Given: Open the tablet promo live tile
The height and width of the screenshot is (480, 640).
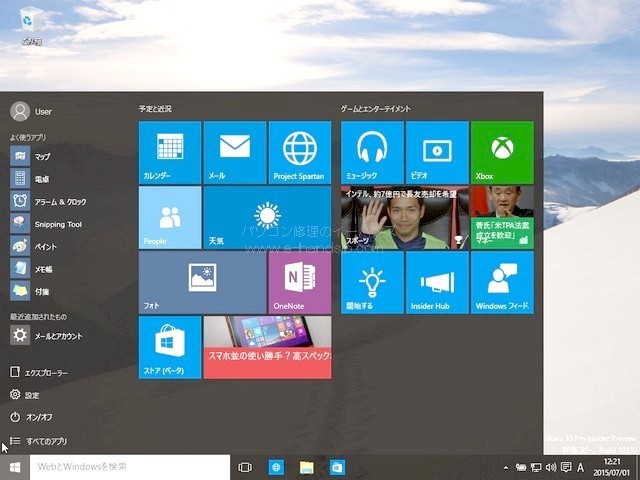Looking at the screenshot, I should [x=267, y=347].
